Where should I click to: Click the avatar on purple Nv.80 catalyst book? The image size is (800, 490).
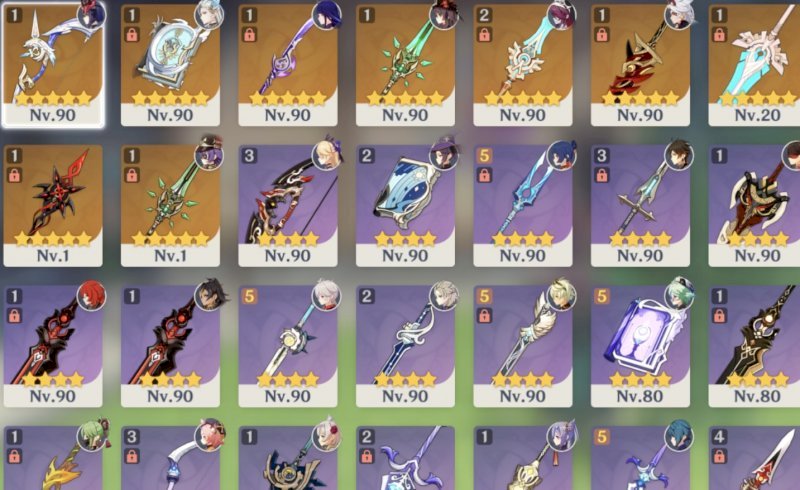click(x=679, y=295)
